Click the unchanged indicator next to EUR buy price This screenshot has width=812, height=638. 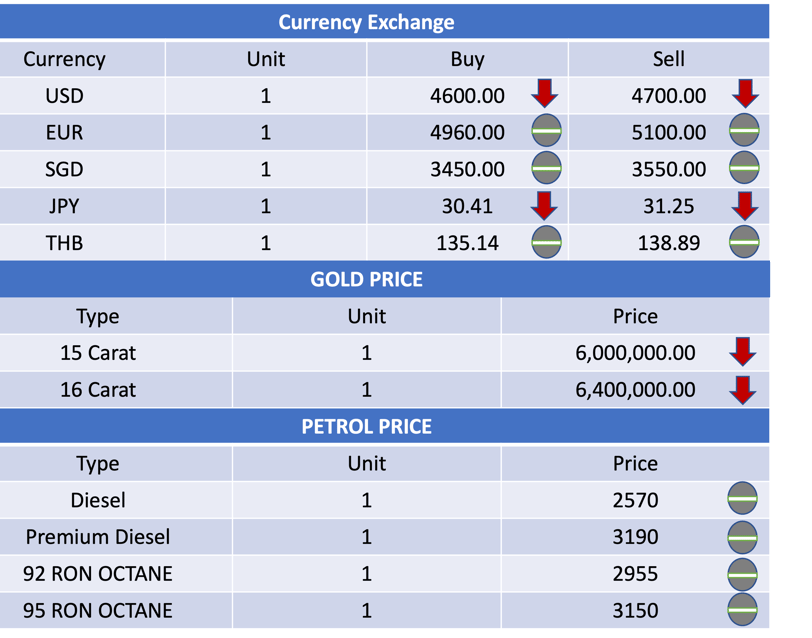(x=546, y=131)
